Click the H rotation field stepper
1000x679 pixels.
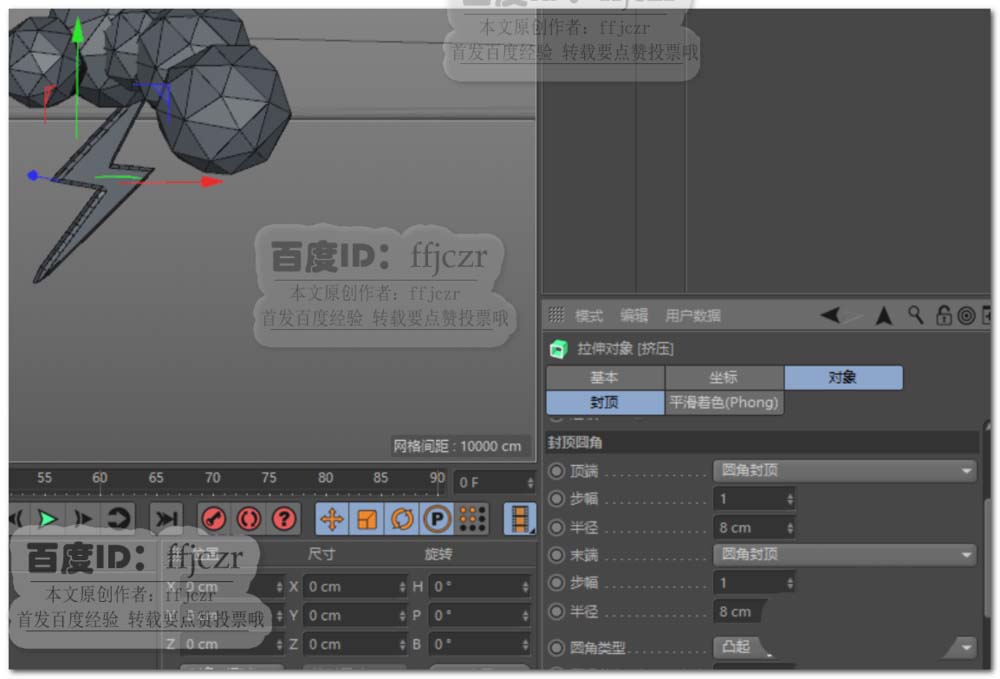[525, 587]
